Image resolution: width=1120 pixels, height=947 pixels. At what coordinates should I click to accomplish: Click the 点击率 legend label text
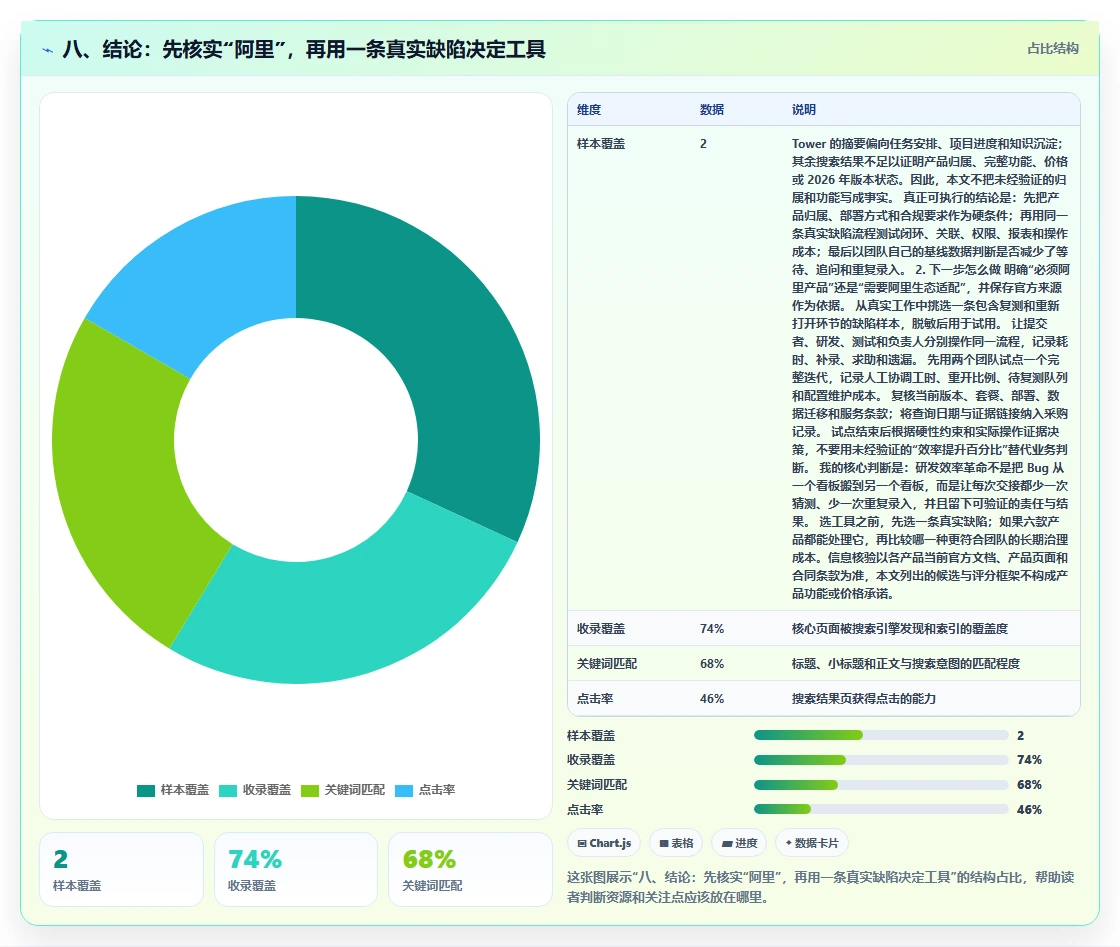pos(436,790)
